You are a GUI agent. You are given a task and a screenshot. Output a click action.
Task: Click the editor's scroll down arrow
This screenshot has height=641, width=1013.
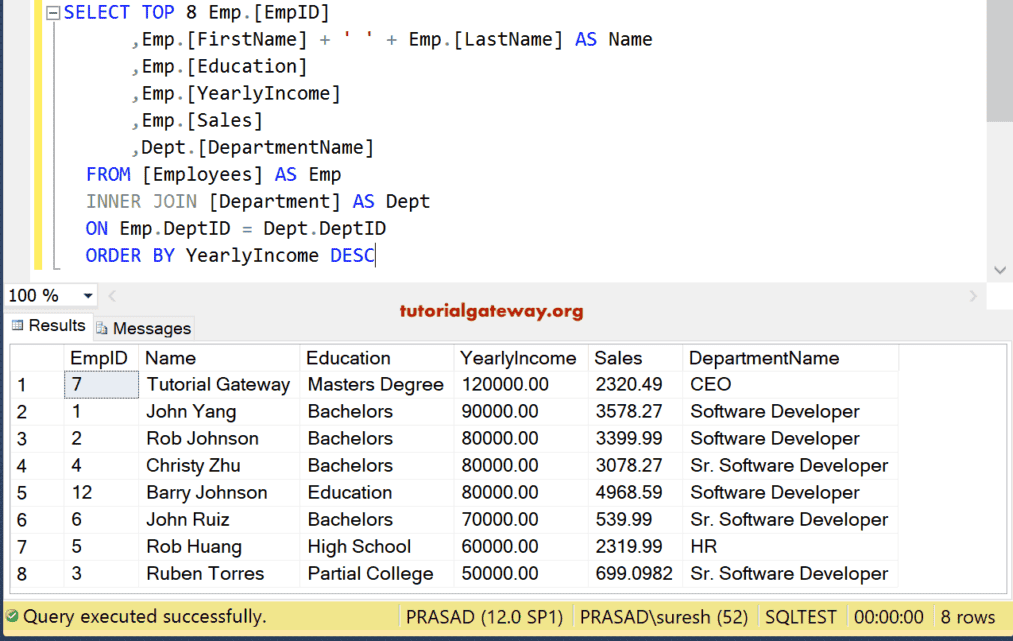pos(999,270)
